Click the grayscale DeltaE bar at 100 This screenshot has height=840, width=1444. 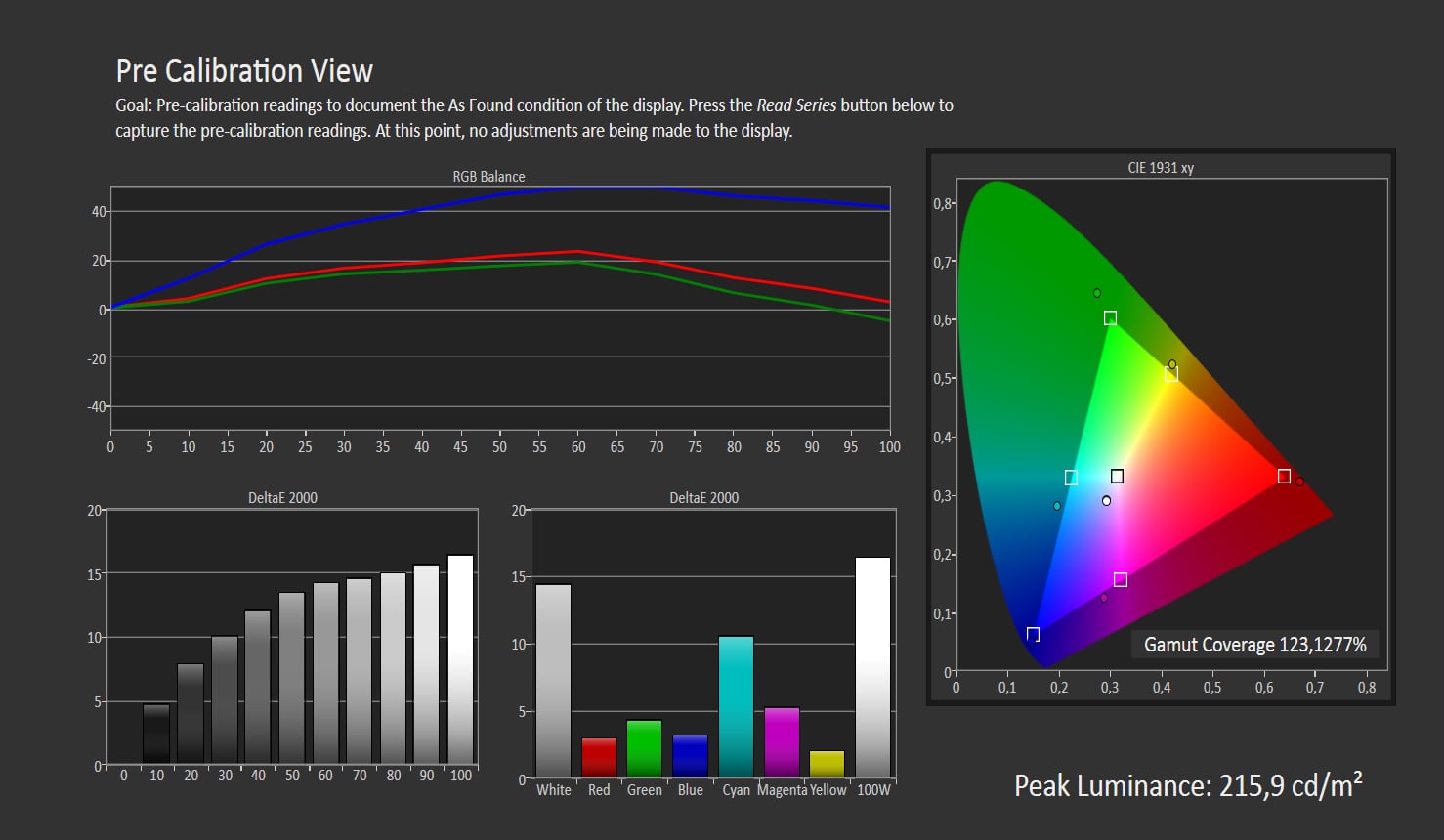460,659
